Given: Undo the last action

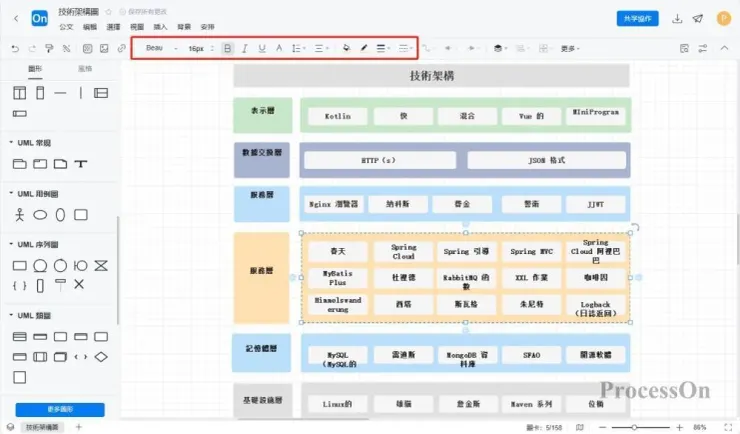Looking at the screenshot, I should [x=15, y=48].
